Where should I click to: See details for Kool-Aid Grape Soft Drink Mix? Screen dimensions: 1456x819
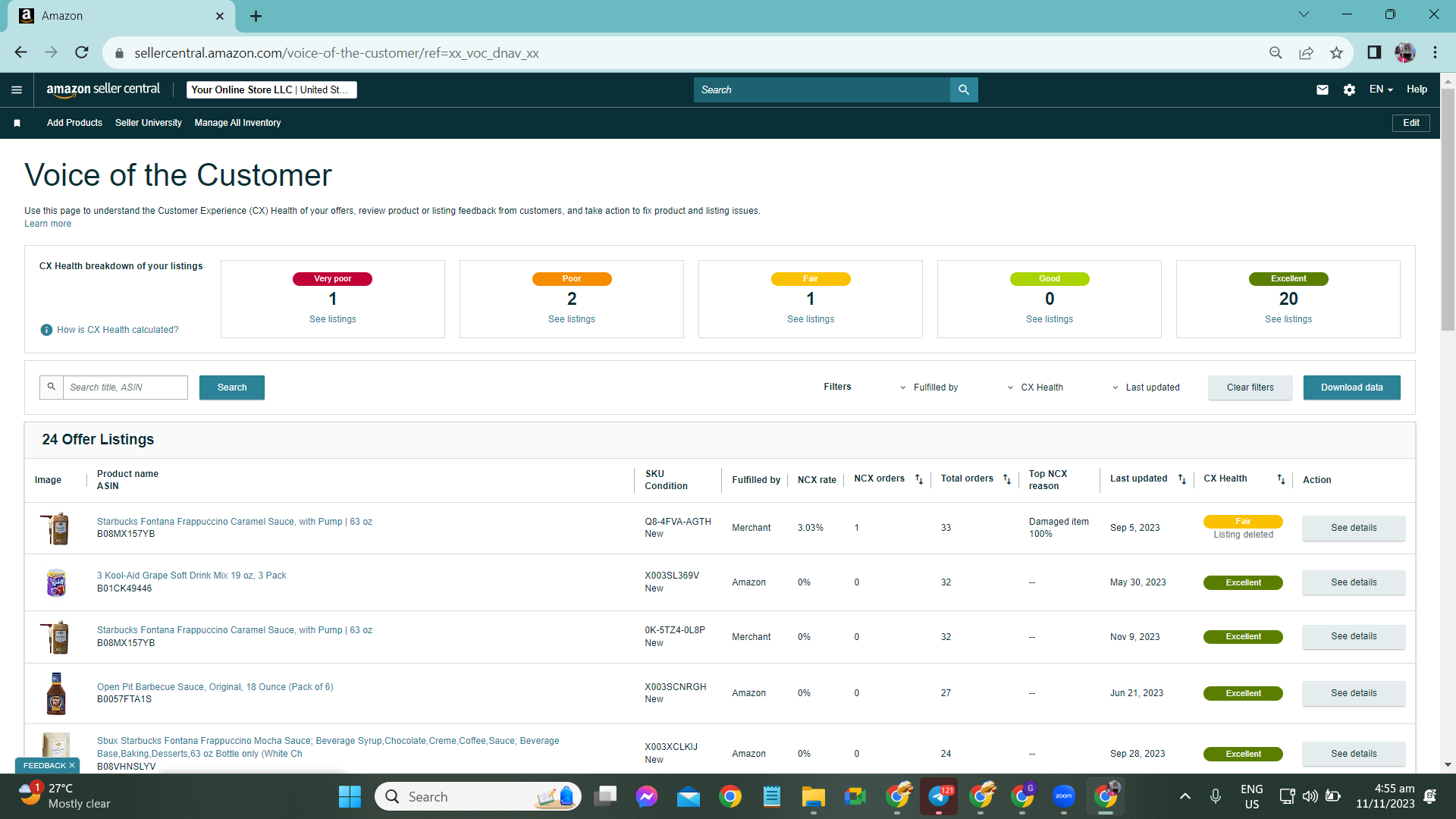[x=1354, y=582]
